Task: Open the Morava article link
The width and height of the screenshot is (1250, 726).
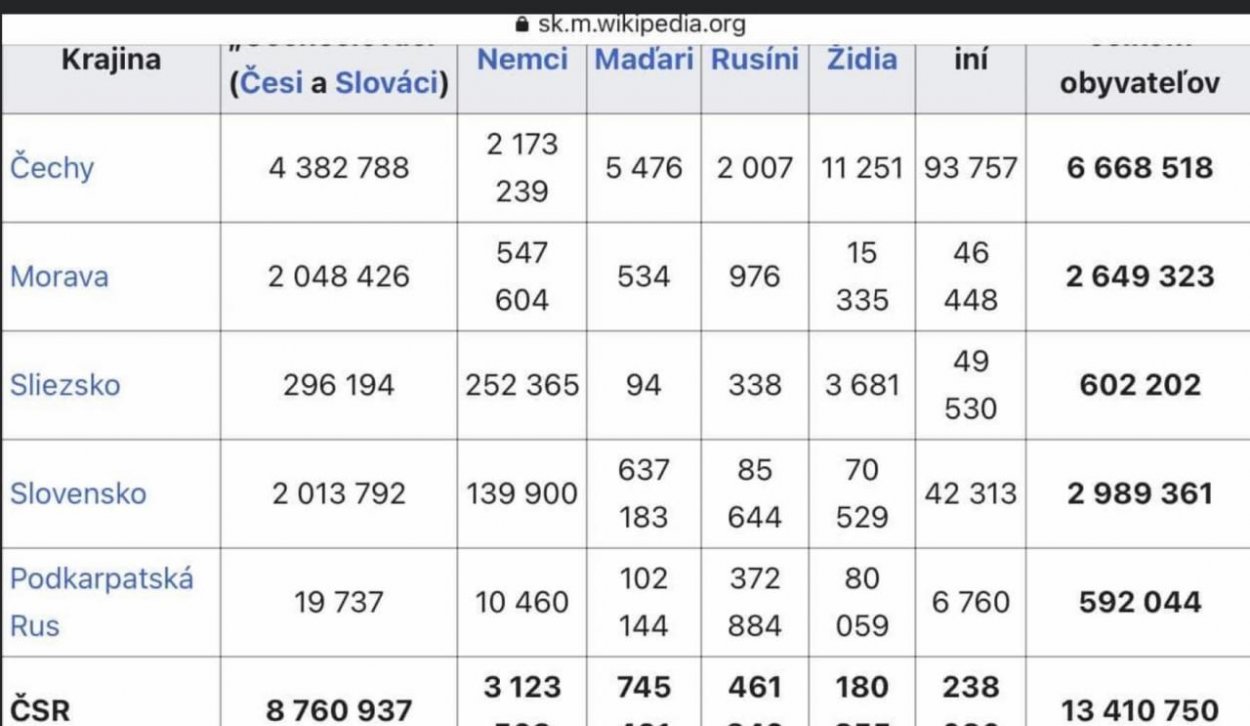Action: [58, 277]
